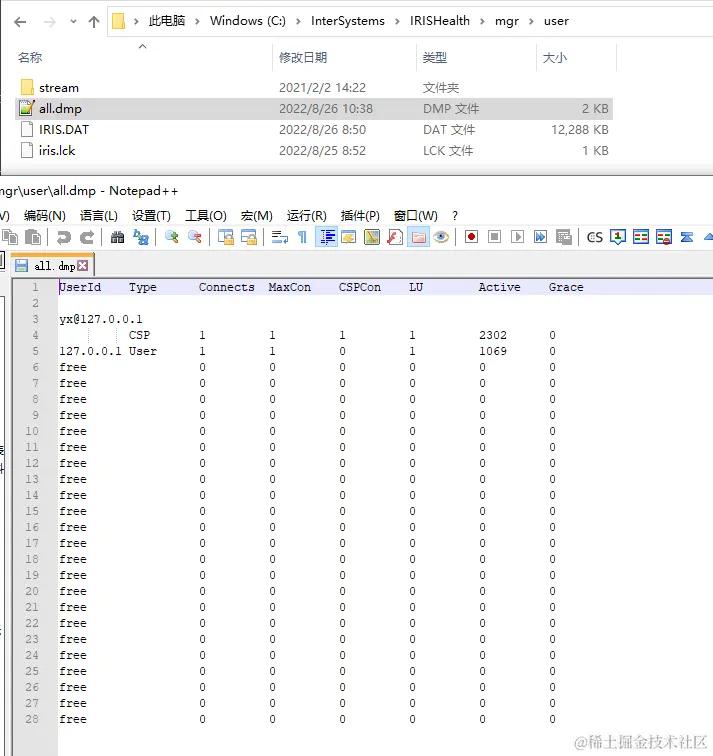Open the ? help menu
The height and width of the screenshot is (756, 713).
click(x=455, y=216)
